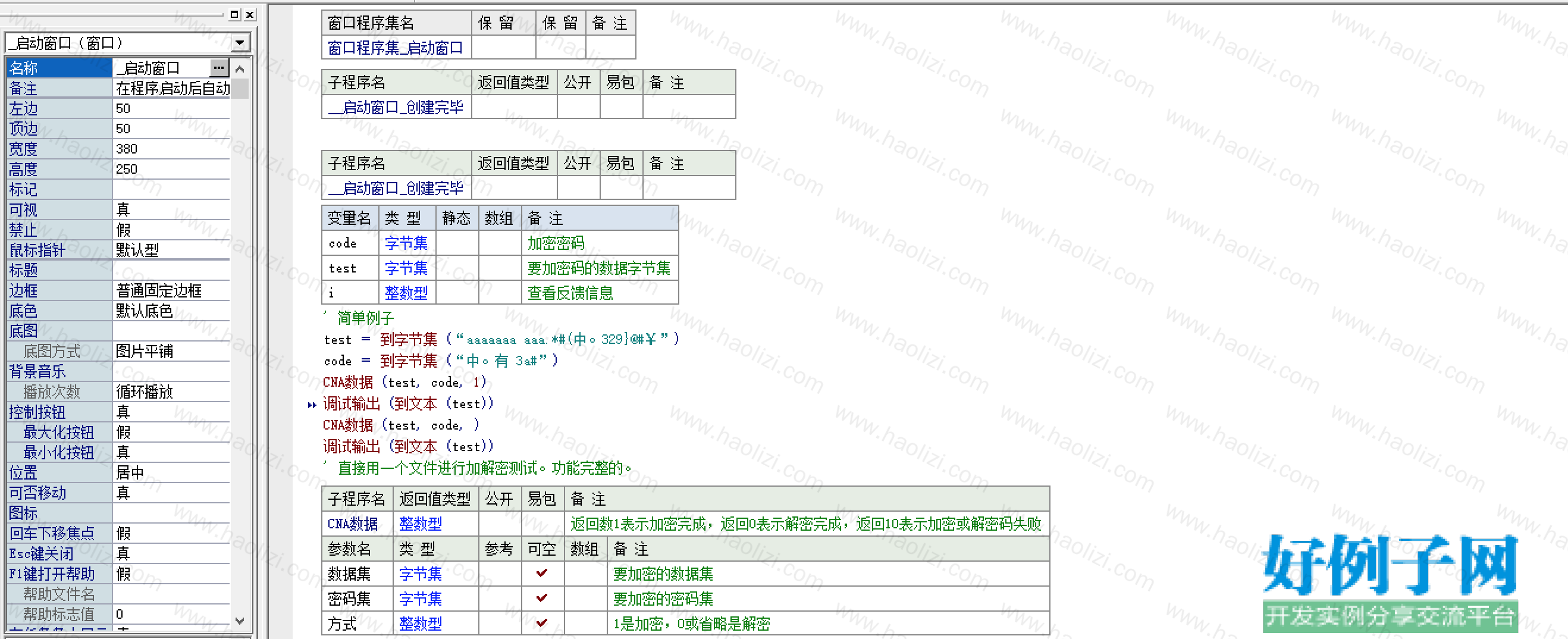Screen dimensions: 1568x639
Task: Select the 图标 property row
Action: point(119,513)
